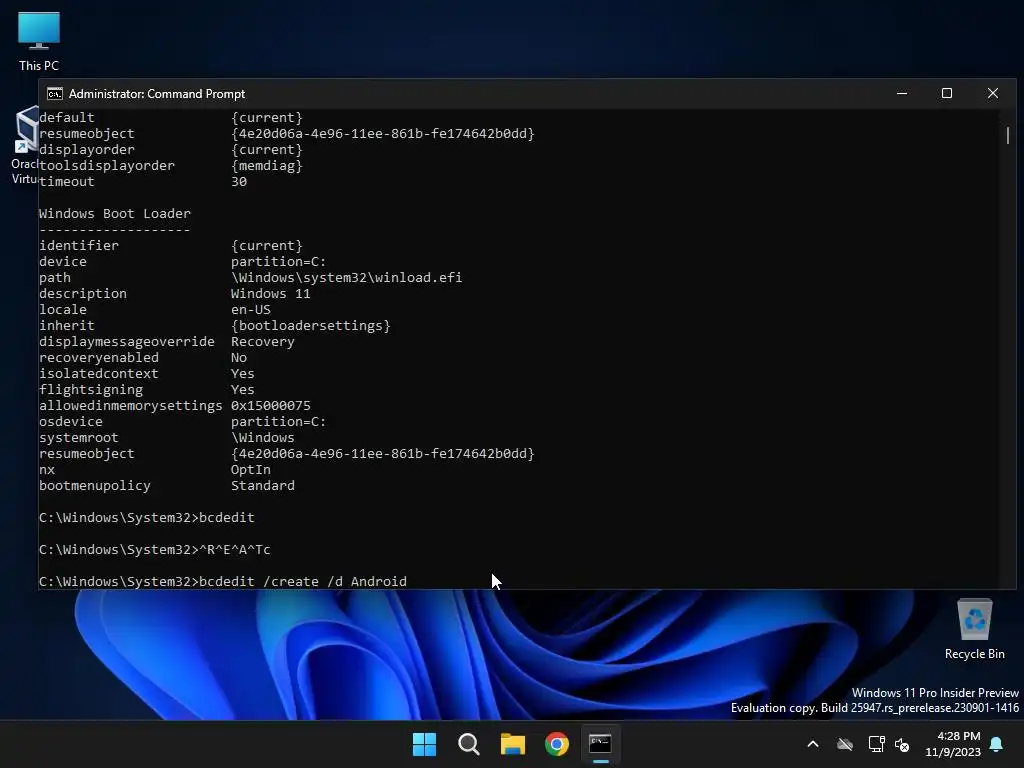Close the Command Prompt window
The height and width of the screenshot is (768, 1024).
click(x=993, y=93)
